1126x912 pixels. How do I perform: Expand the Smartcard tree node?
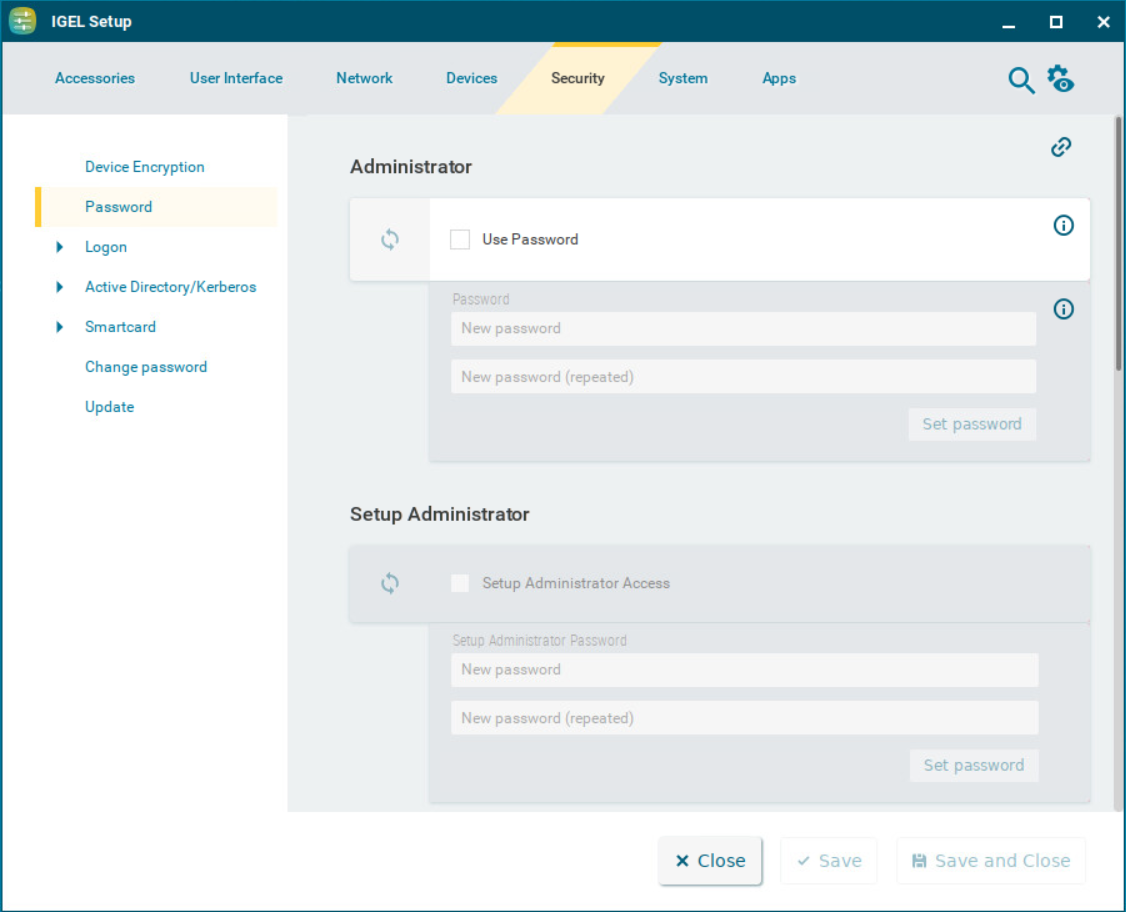[60, 327]
